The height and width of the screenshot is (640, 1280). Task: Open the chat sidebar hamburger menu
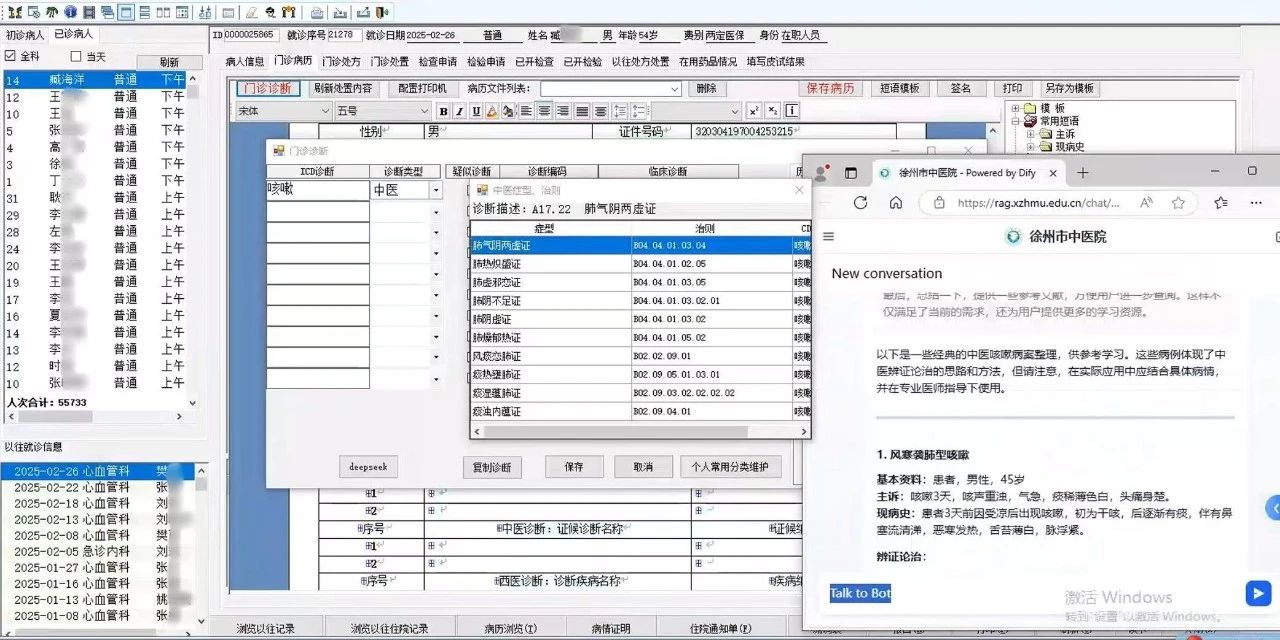[x=829, y=237]
